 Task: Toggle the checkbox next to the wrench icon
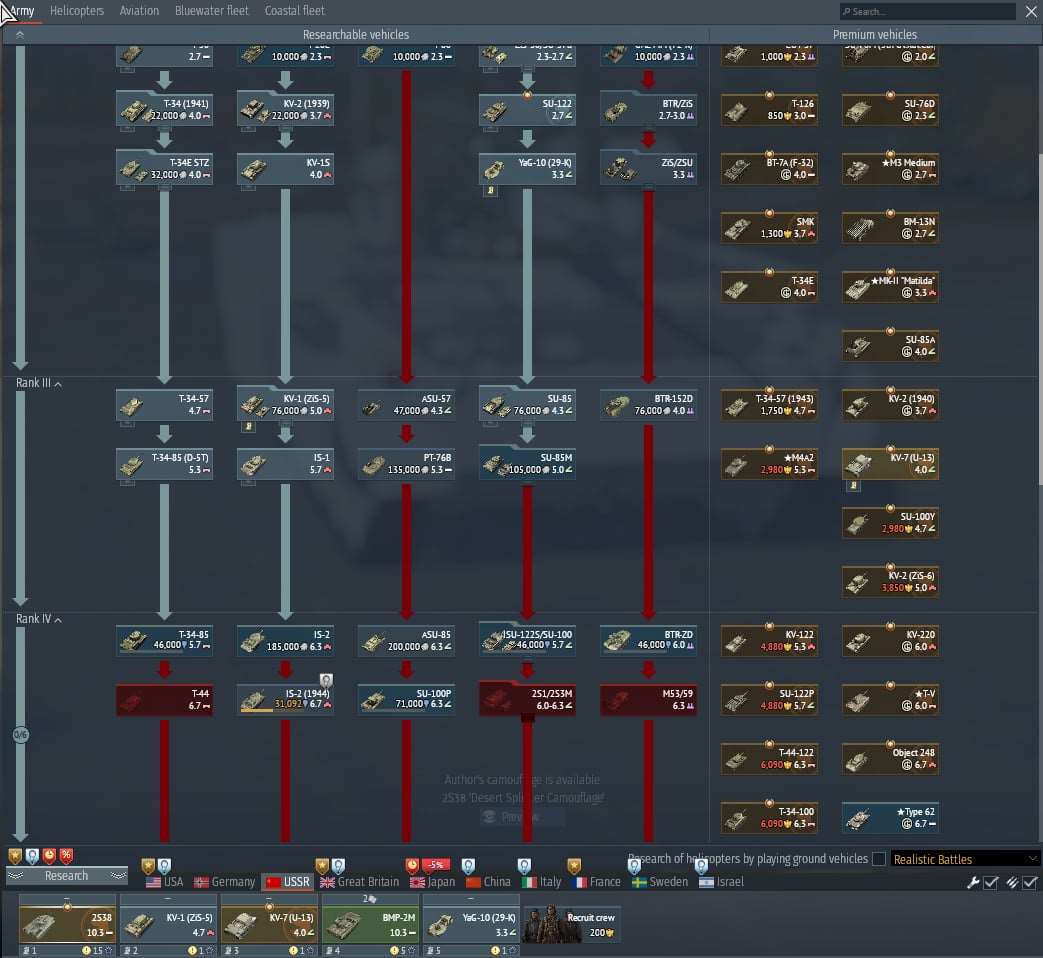pos(990,882)
